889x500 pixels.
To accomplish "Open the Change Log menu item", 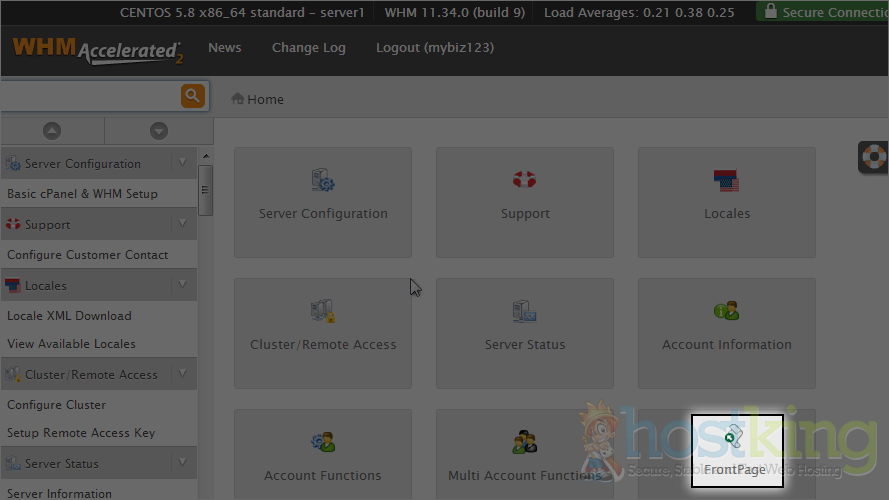I will pos(308,48).
